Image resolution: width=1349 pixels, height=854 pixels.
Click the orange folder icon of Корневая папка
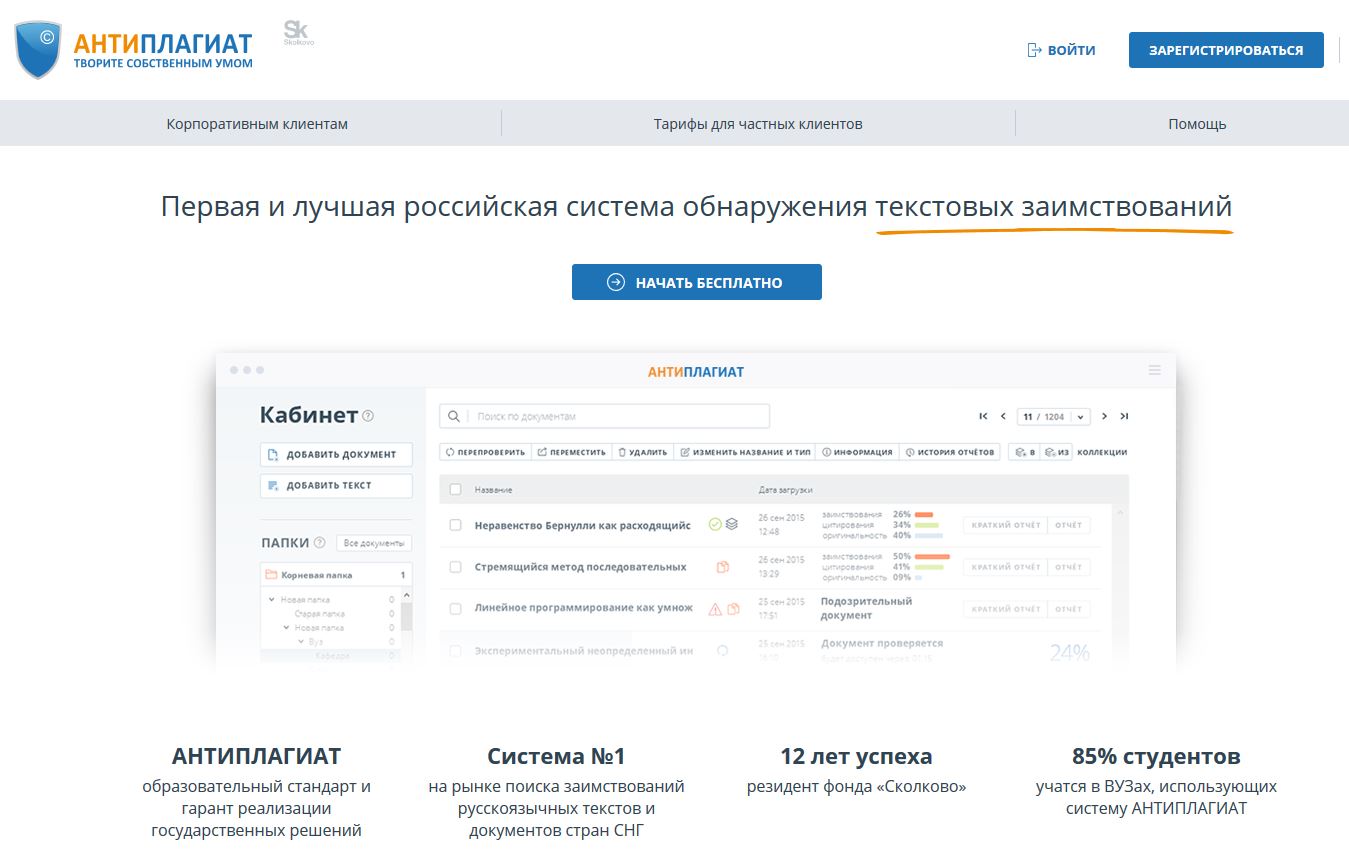[x=271, y=575]
